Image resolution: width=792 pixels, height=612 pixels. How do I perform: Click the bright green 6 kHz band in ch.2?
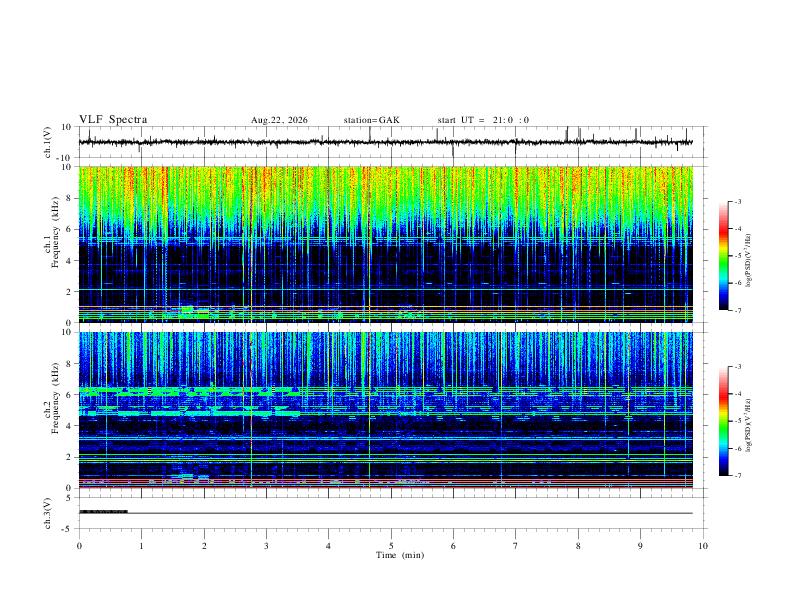coord(189,390)
